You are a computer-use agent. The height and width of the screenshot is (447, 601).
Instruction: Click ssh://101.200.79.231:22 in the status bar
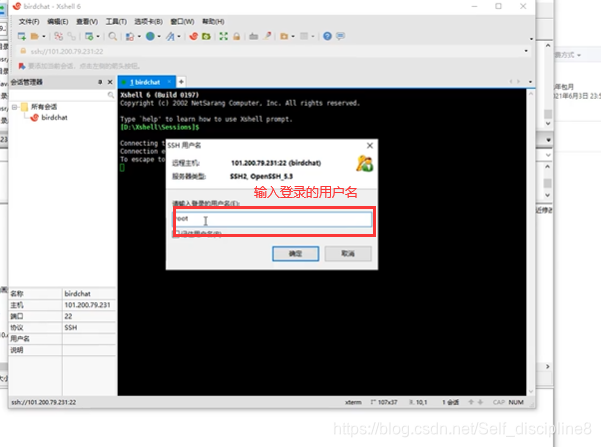44,403
